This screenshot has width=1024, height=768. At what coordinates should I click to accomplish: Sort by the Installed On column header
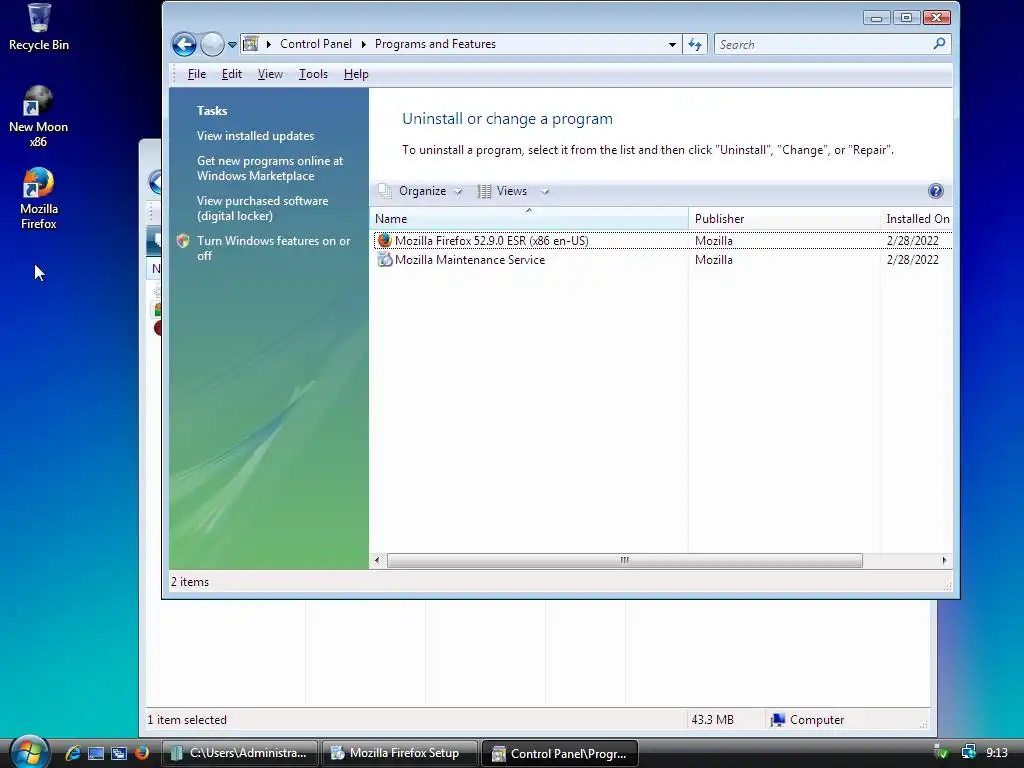click(917, 219)
